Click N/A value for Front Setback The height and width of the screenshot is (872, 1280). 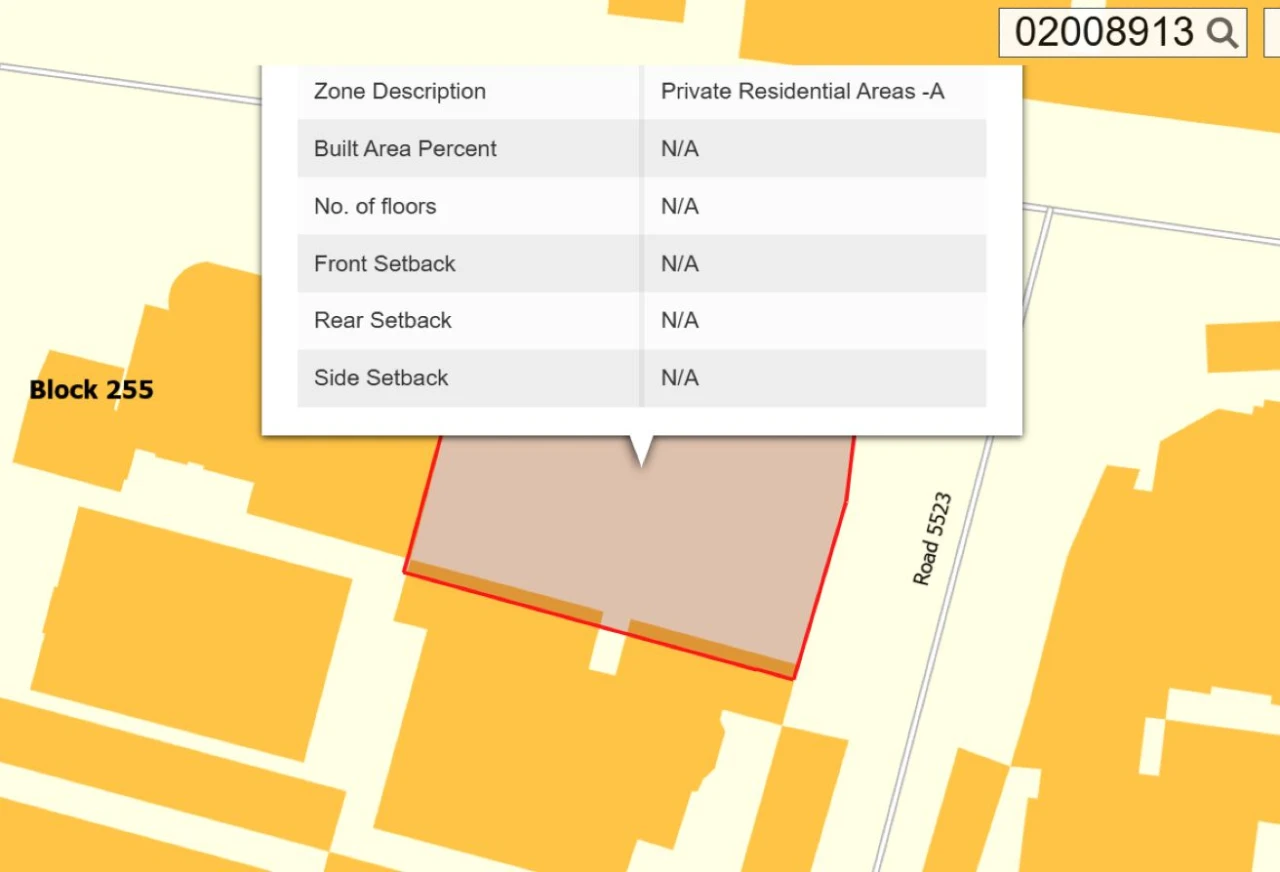coord(679,264)
